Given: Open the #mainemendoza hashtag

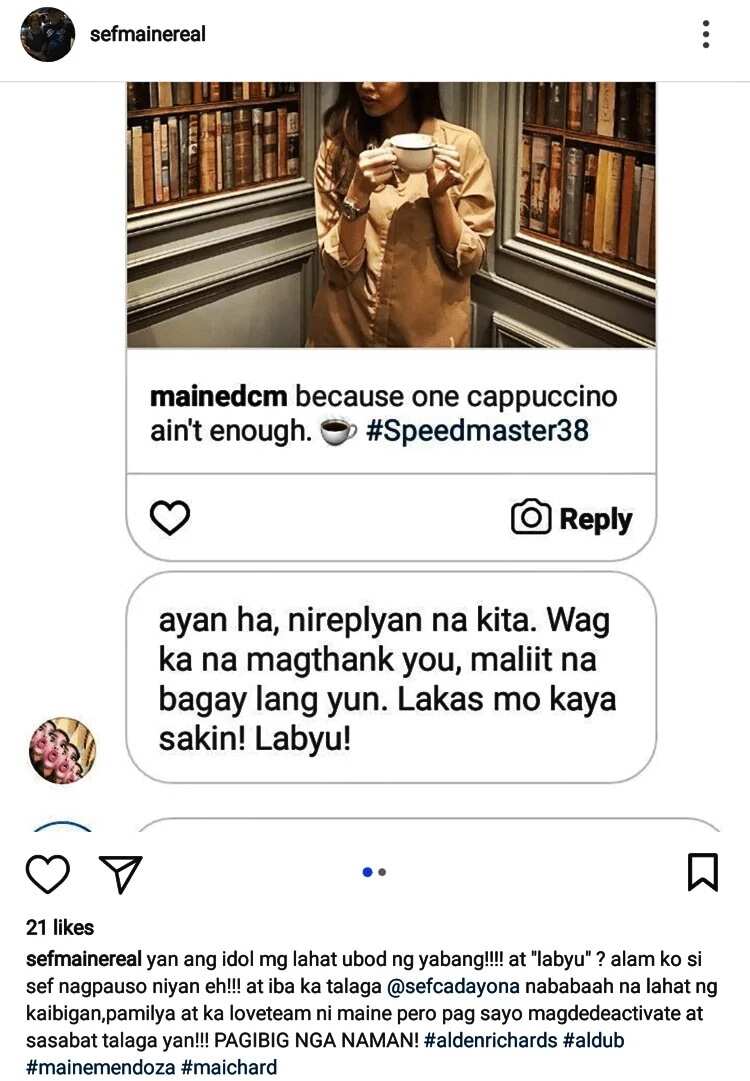Looking at the screenshot, I should pos(101,1067).
